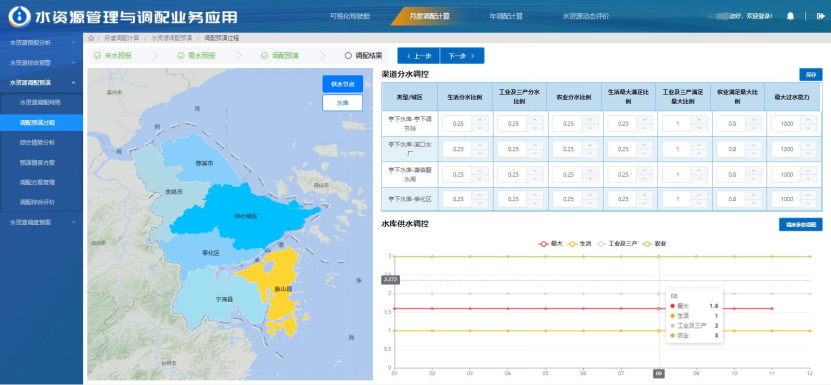Toggle the 农业 legend series
The width and height of the screenshot is (831, 385).
pyautogui.click(x=654, y=244)
